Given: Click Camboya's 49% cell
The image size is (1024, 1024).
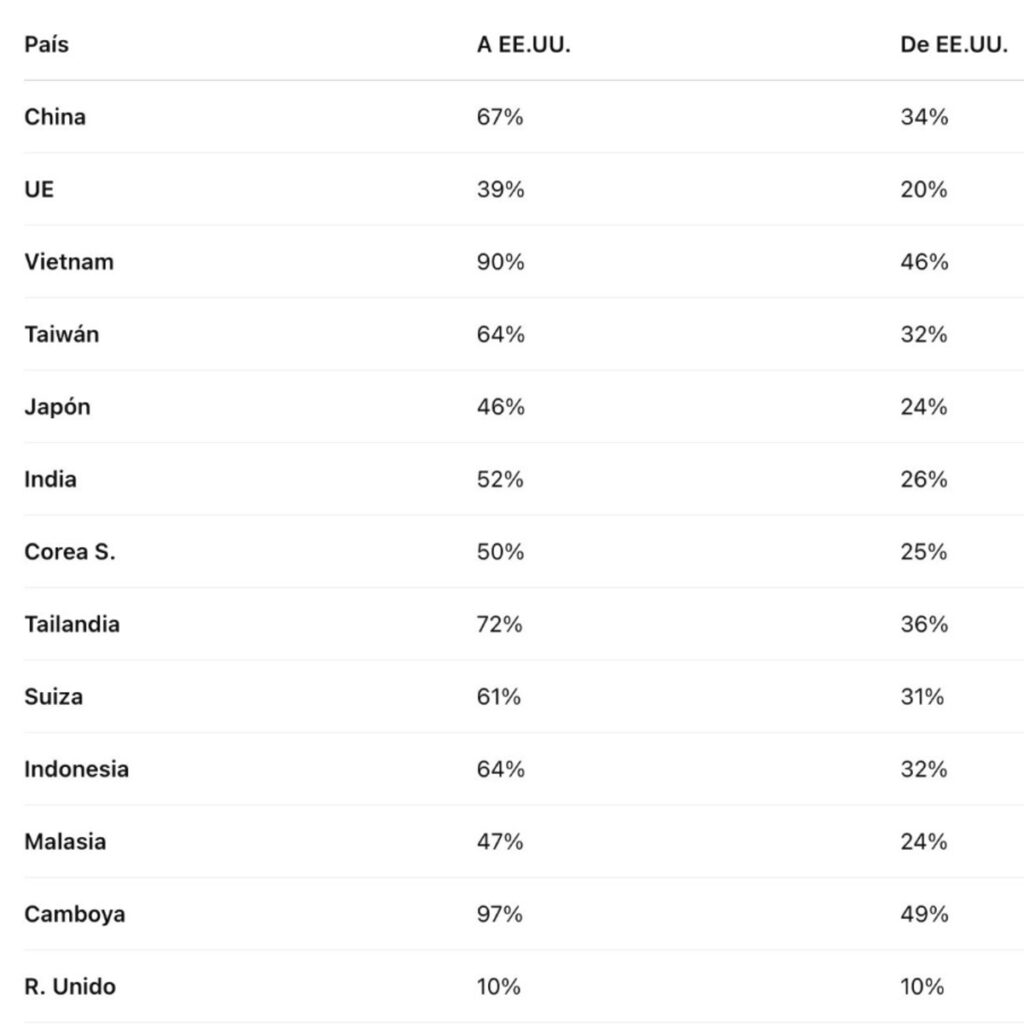Looking at the screenshot, I should coord(923,914).
